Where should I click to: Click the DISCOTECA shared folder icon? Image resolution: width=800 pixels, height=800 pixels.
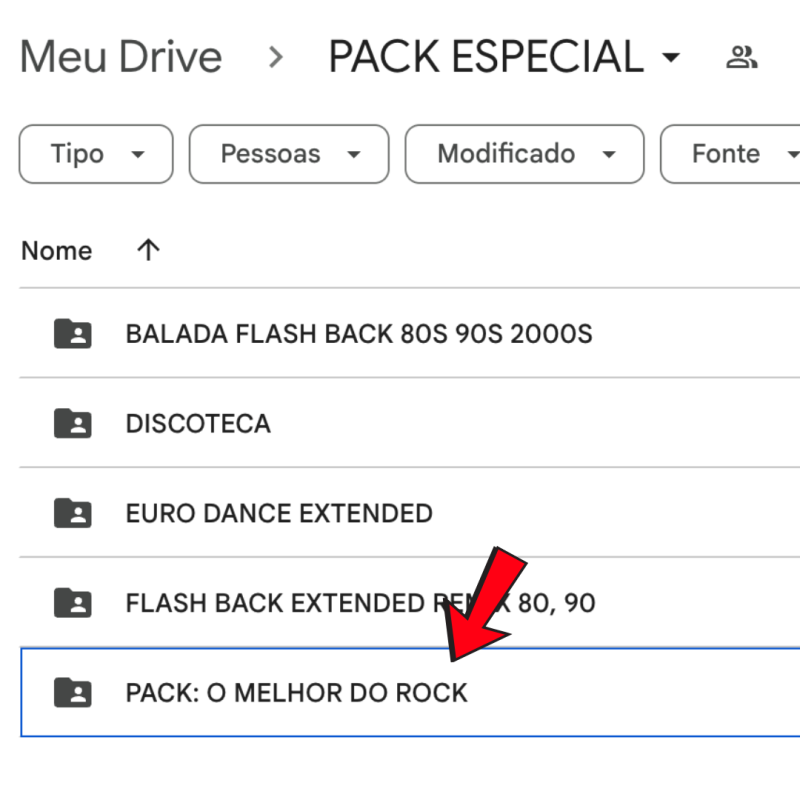coord(72,423)
